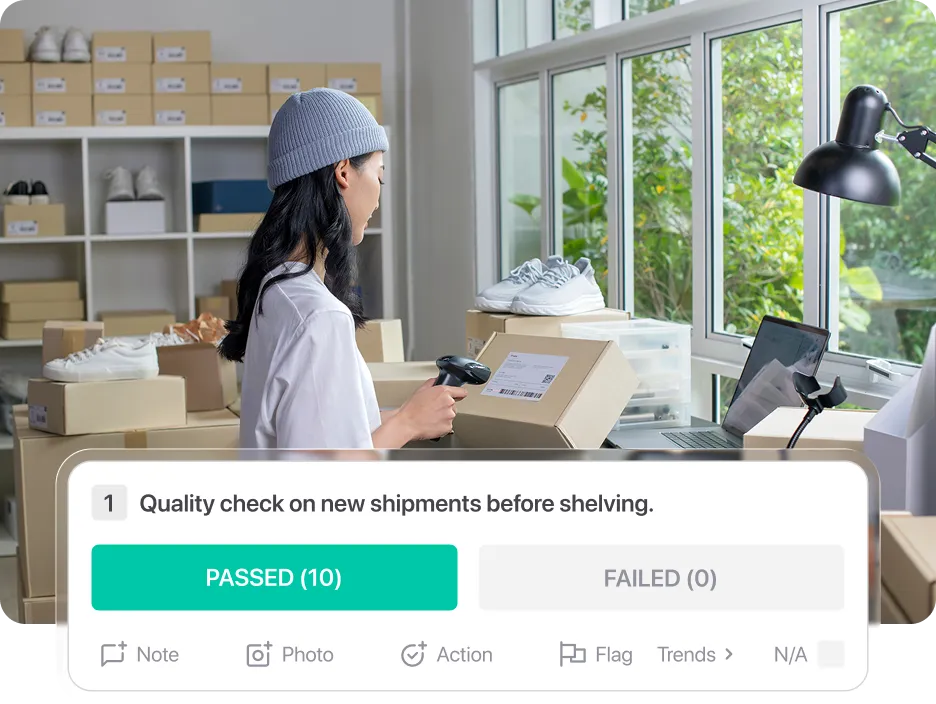Click the question number 1 badge
Viewport: 936px width, 704px height.
click(x=109, y=503)
